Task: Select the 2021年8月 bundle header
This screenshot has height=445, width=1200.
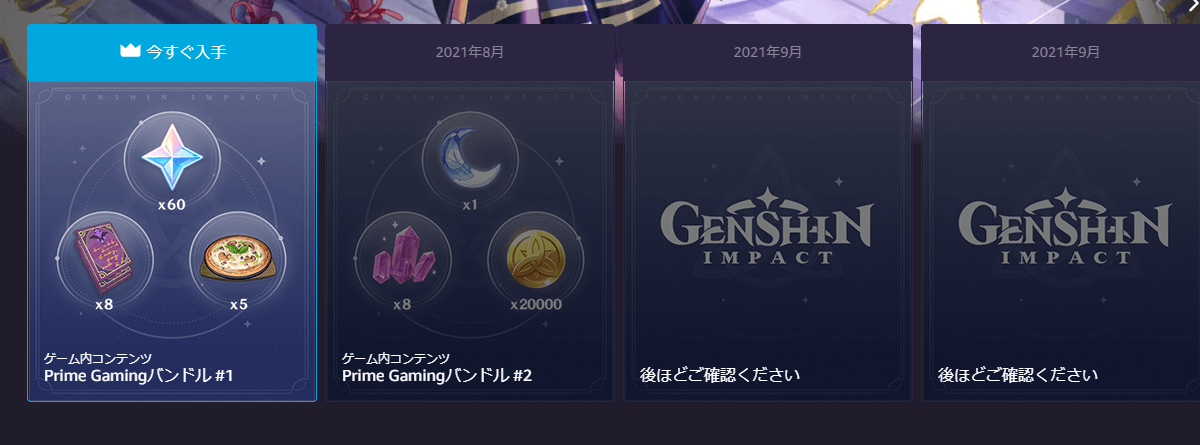Action: pos(470,52)
